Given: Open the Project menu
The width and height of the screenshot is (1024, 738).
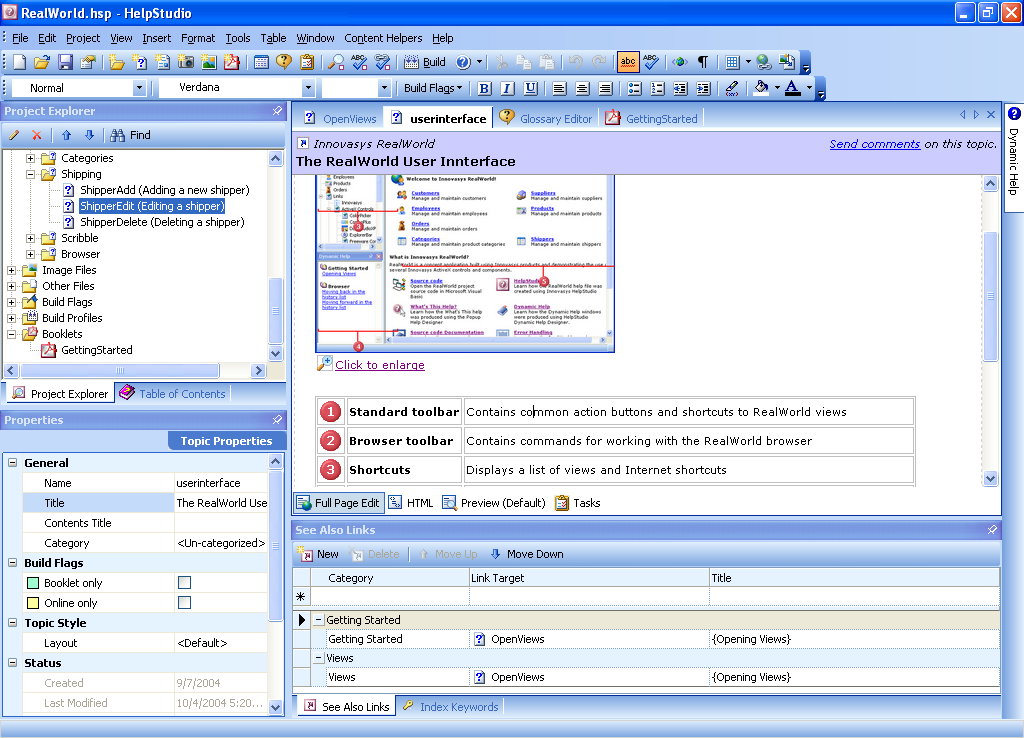Looking at the screenshot, I should click(83, 39).
